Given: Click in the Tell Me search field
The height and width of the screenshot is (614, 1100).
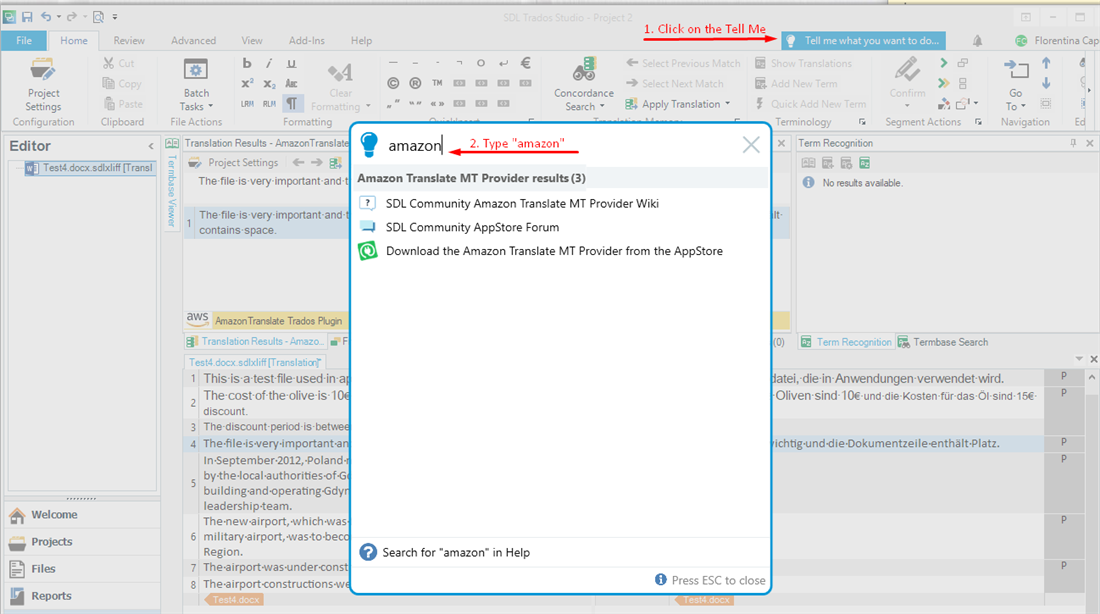Looking at the screenshot, I should point(561,145).
